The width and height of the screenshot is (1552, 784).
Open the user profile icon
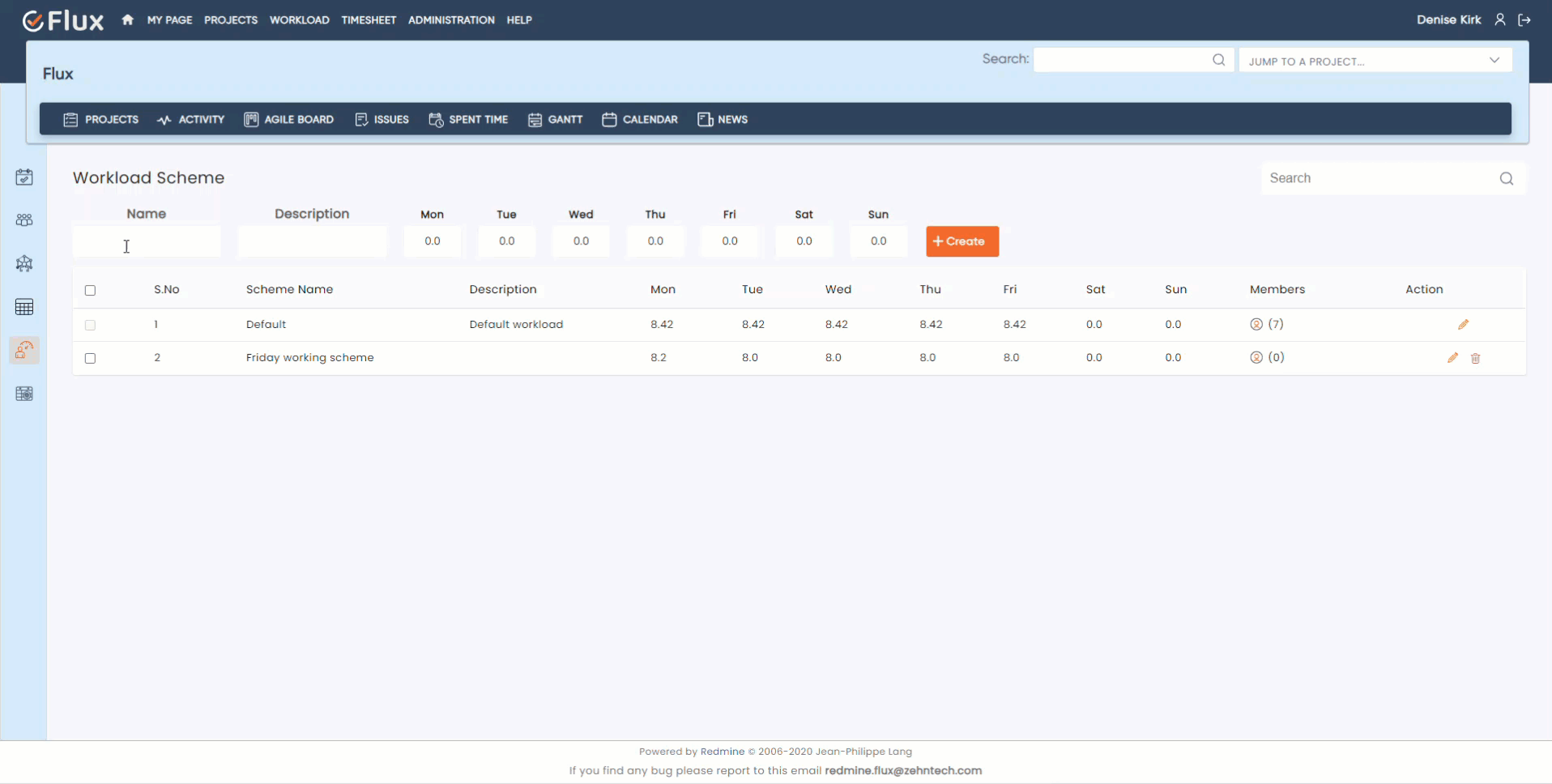(1500, 20)
